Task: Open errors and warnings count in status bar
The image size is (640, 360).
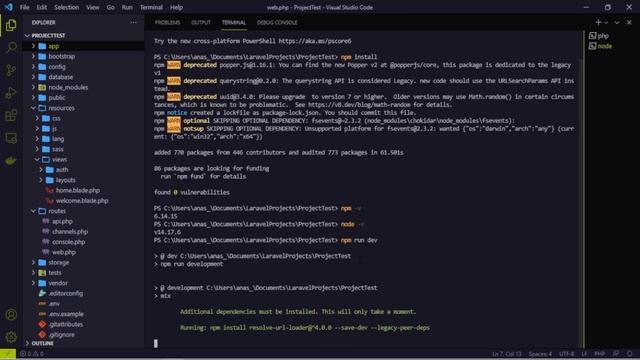Action: (32, 354)
